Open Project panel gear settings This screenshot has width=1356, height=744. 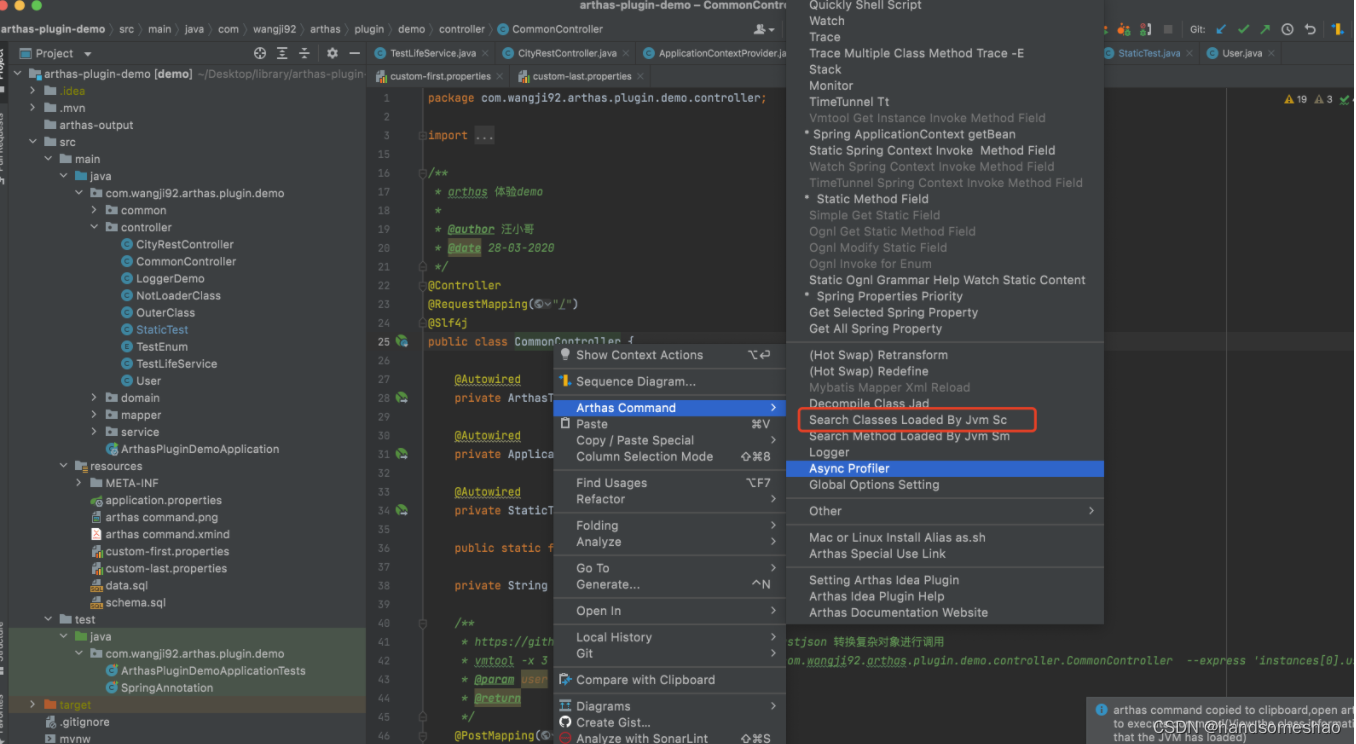(x=332, y=53)
